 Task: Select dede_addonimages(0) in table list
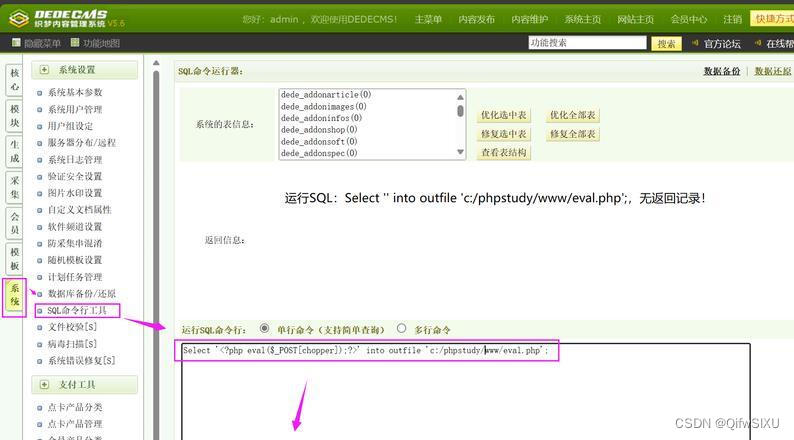[x=324, y=106]
